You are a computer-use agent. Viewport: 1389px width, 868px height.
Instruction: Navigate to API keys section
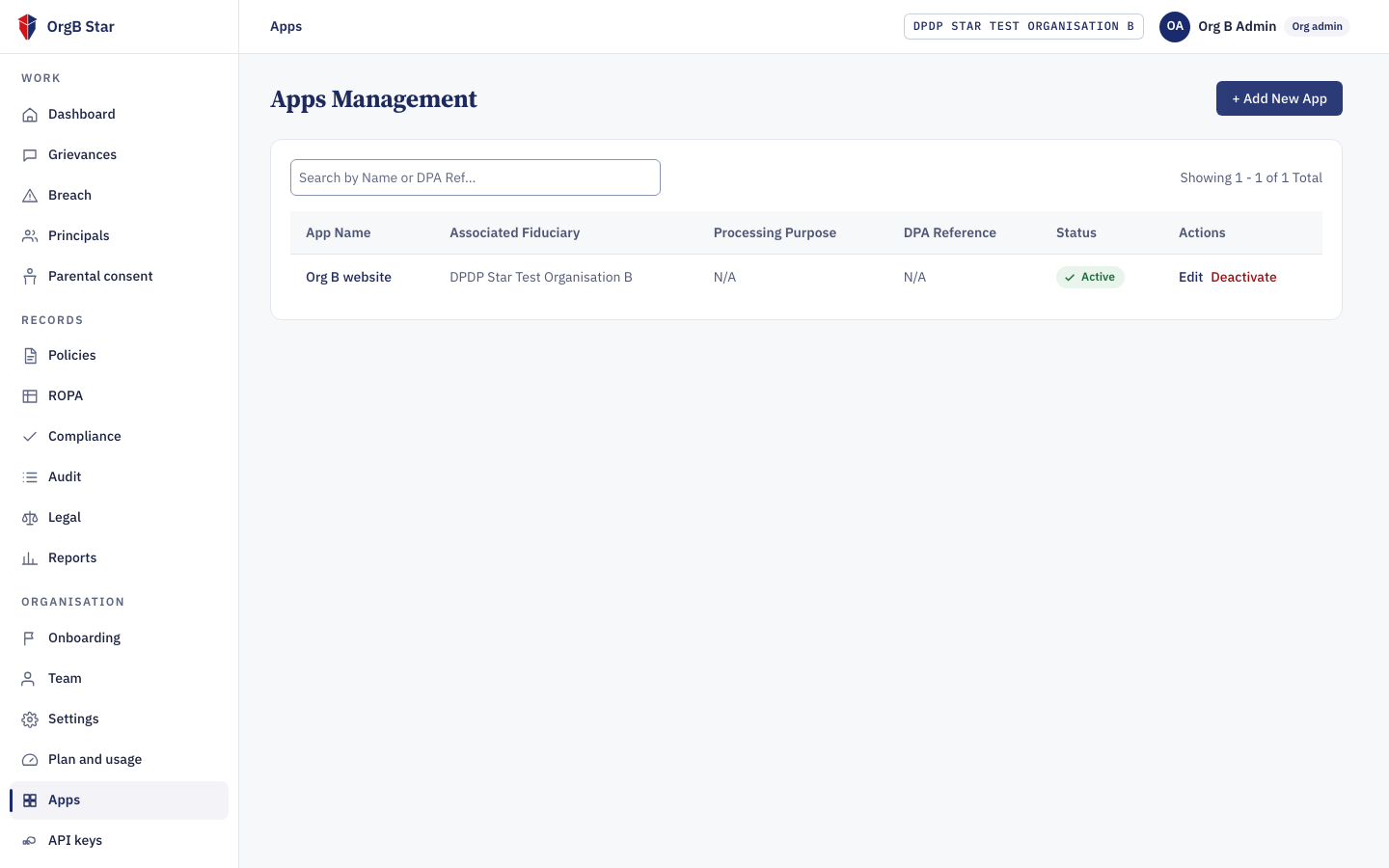(x=120, y=840)
